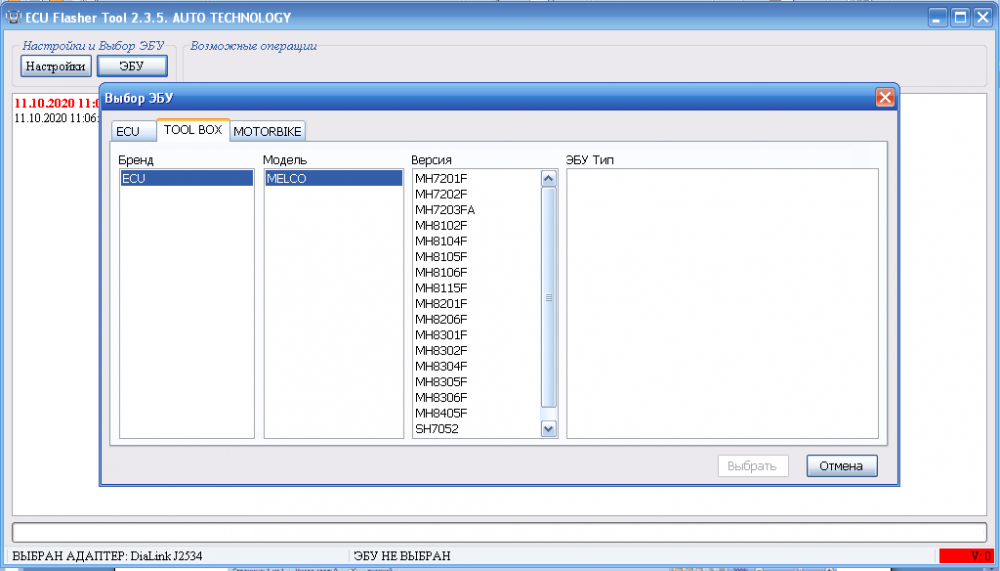1000x571 pixels.
Task: Close the Выбор ЭБУ dialog
Action: tap(884, 98)
